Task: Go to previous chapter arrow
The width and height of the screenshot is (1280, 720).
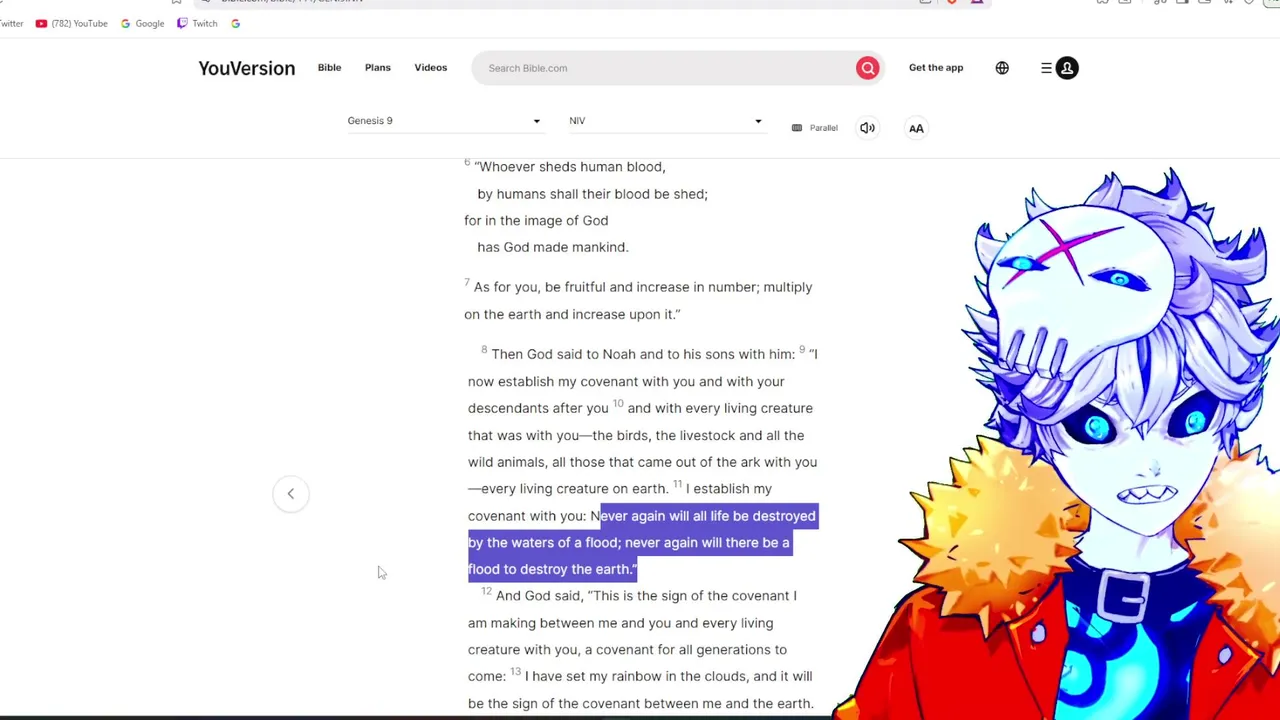Action: click(x=291, y=493)
